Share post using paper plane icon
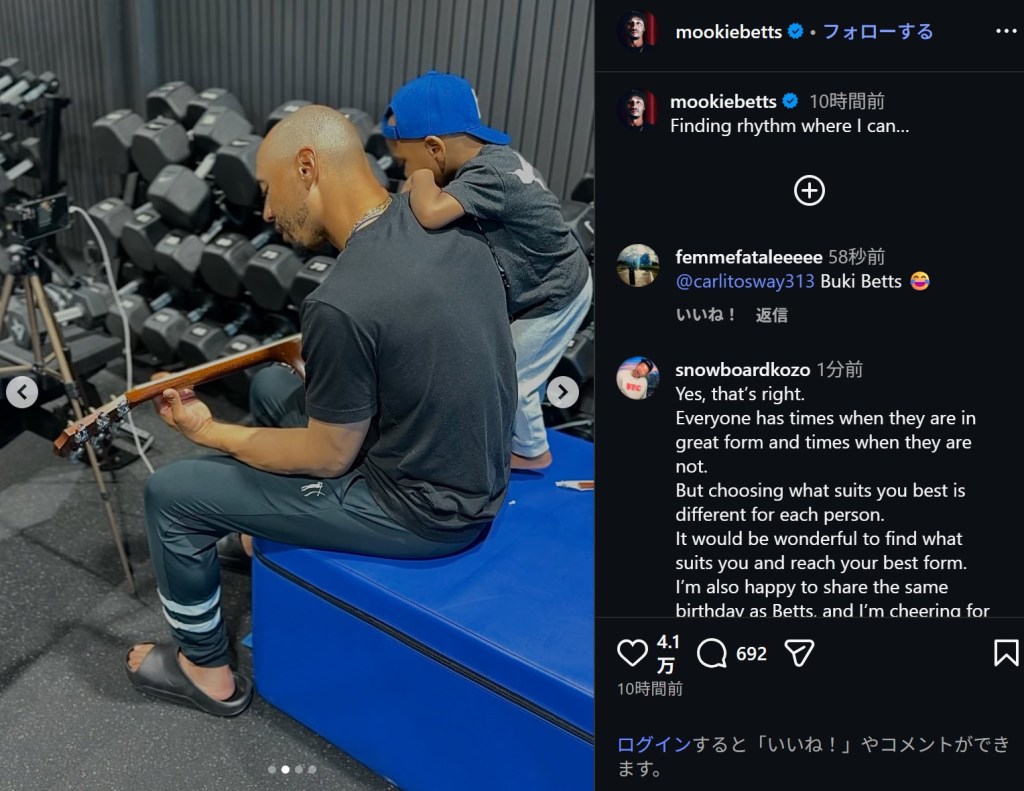This screenshot has height=791, width=1024. [799, 653]
